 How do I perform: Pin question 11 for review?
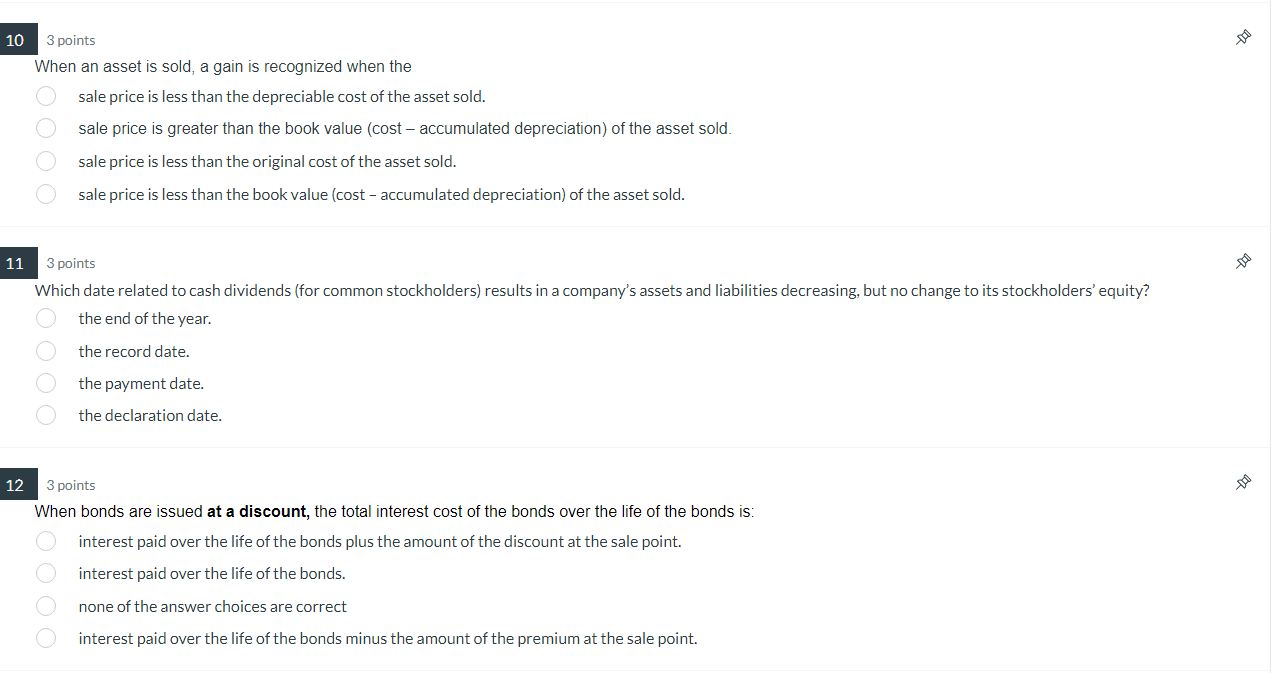click(x=1243, y=260)
